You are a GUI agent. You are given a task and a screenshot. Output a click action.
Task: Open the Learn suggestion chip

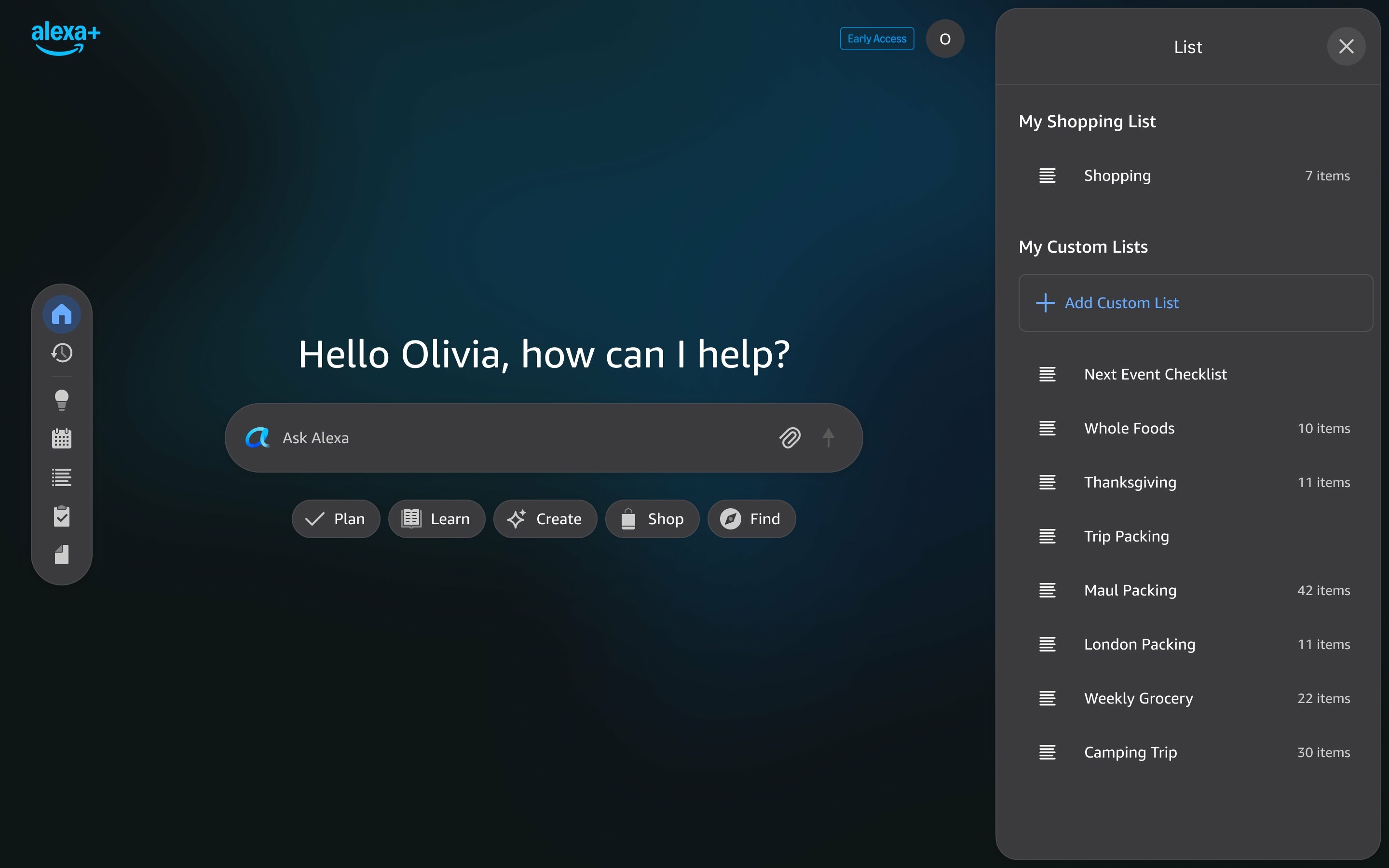tap(436, 518)
